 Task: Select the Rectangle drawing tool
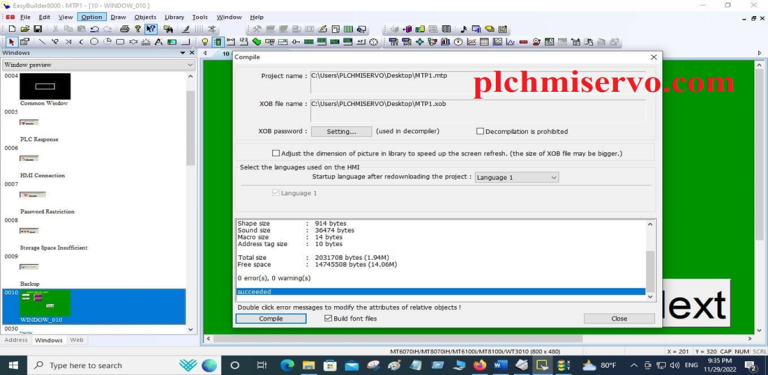(x=120, y=42)
